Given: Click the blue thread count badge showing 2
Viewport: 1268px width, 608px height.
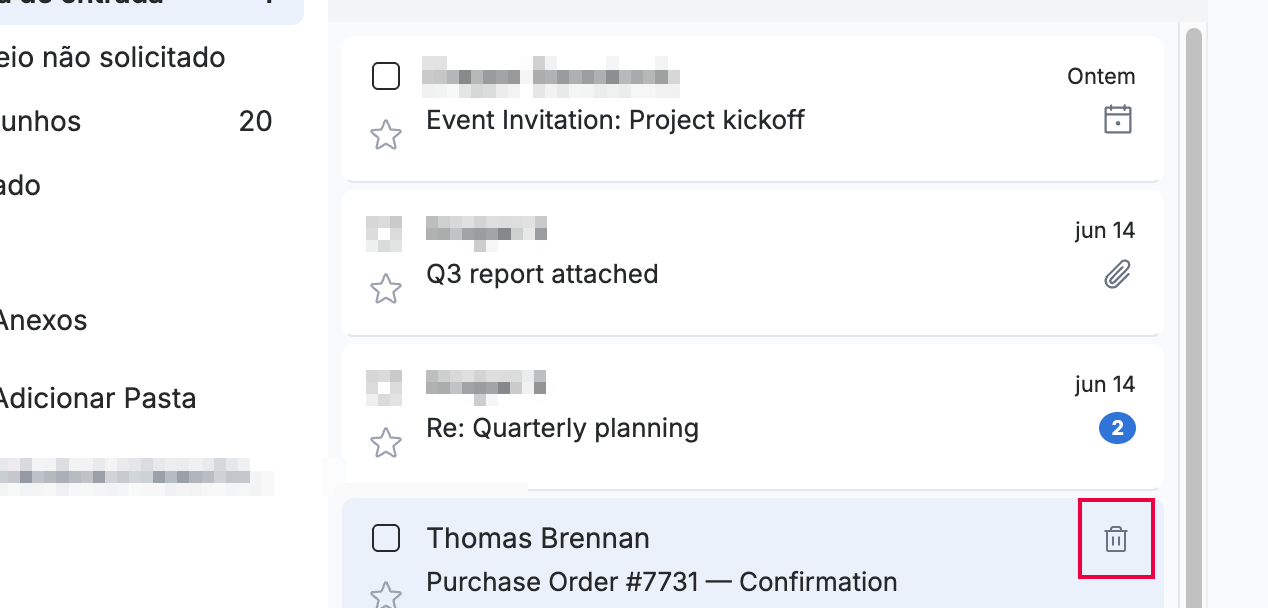Looking at the screenshot, I should click(1117, 429).
